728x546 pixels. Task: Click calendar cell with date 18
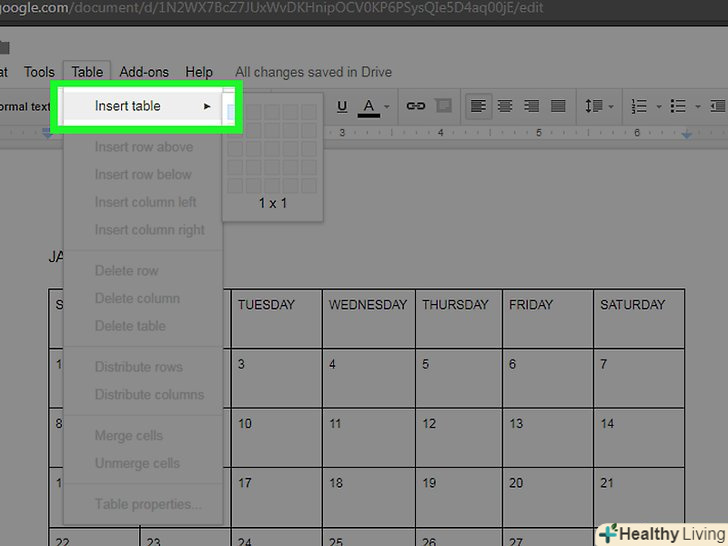(369, 497)
